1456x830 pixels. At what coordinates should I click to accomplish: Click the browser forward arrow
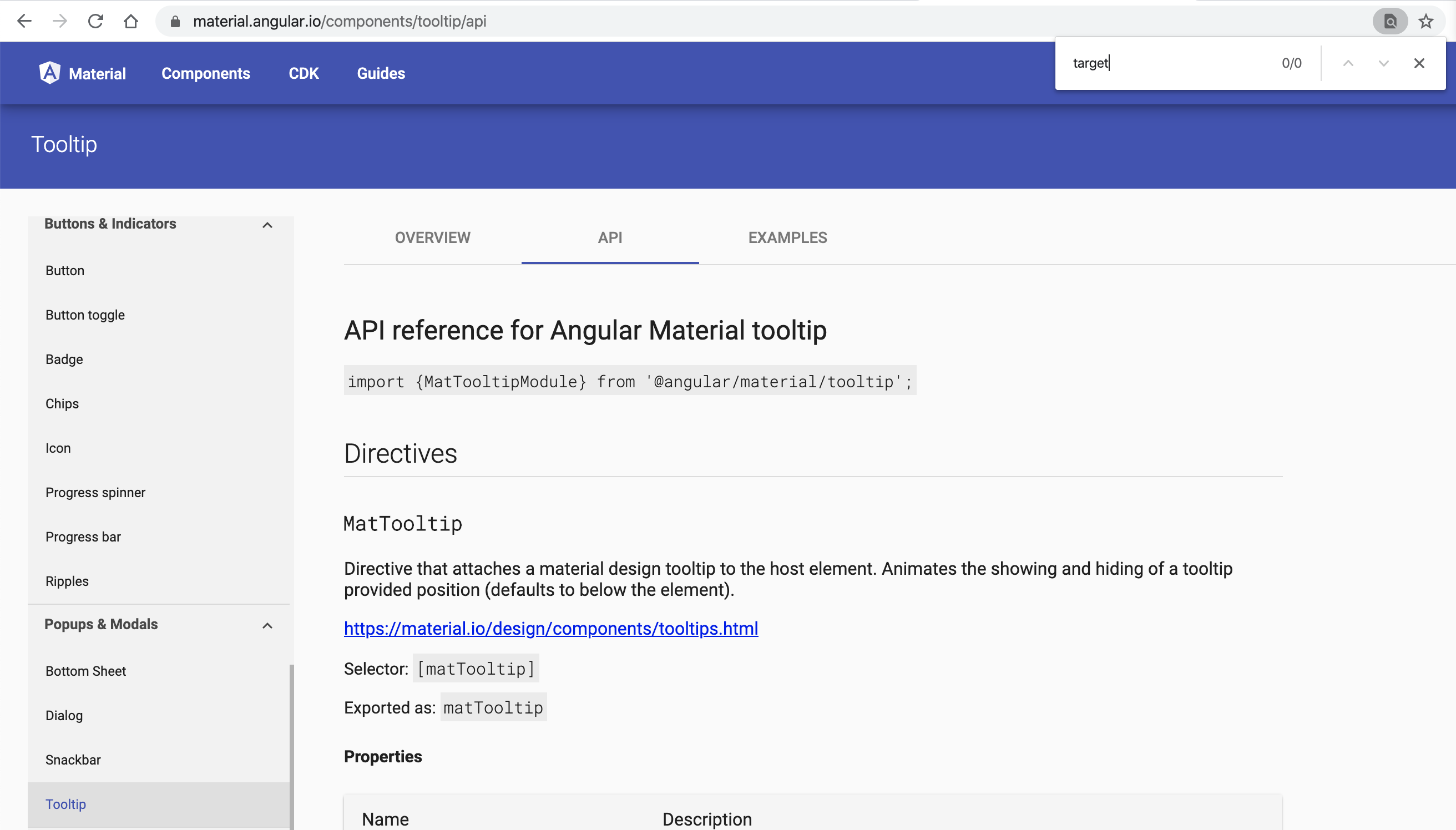click(60, 21)
